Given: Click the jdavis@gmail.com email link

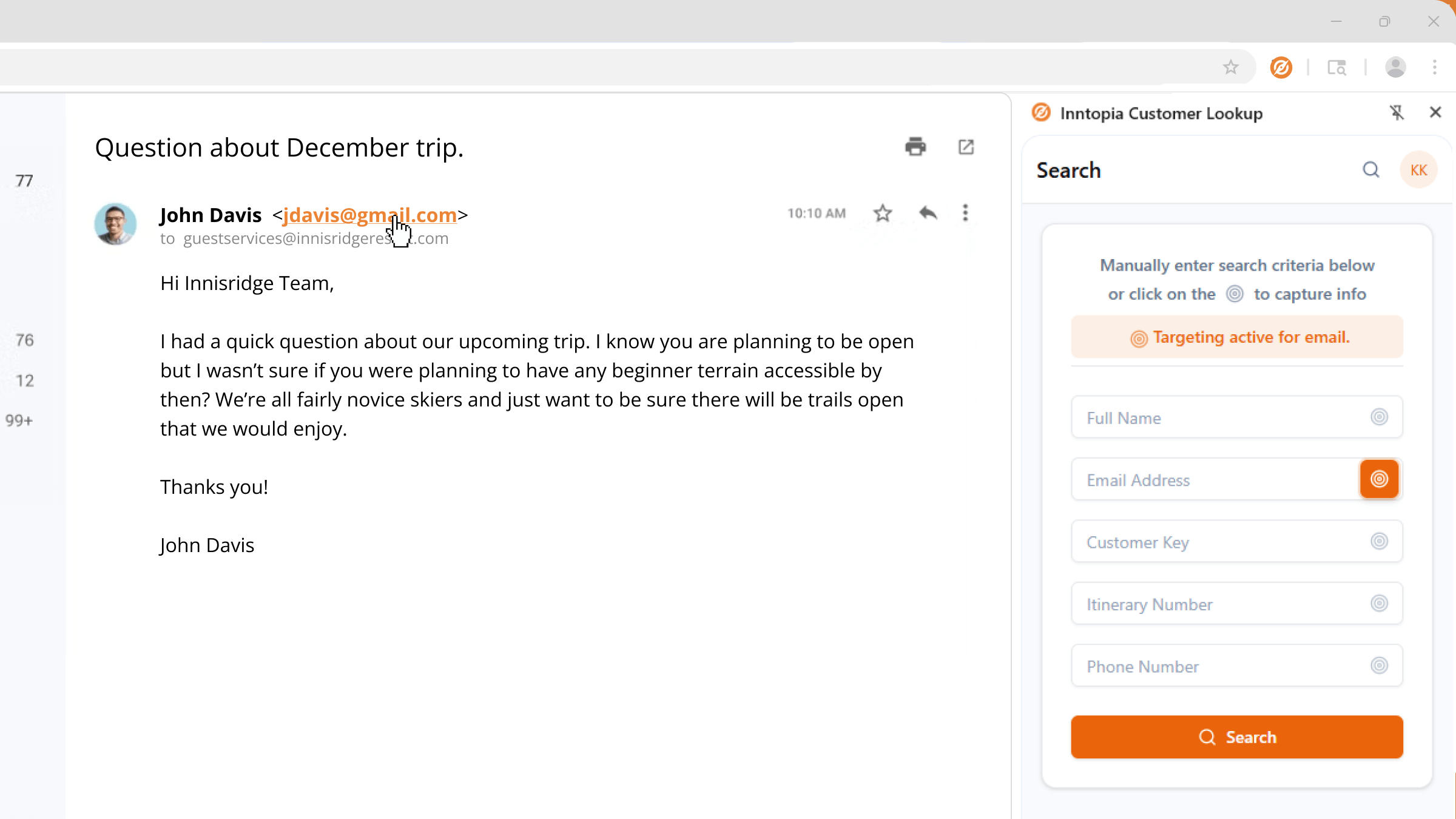Looking at the screenshot, I should [369, 215].
